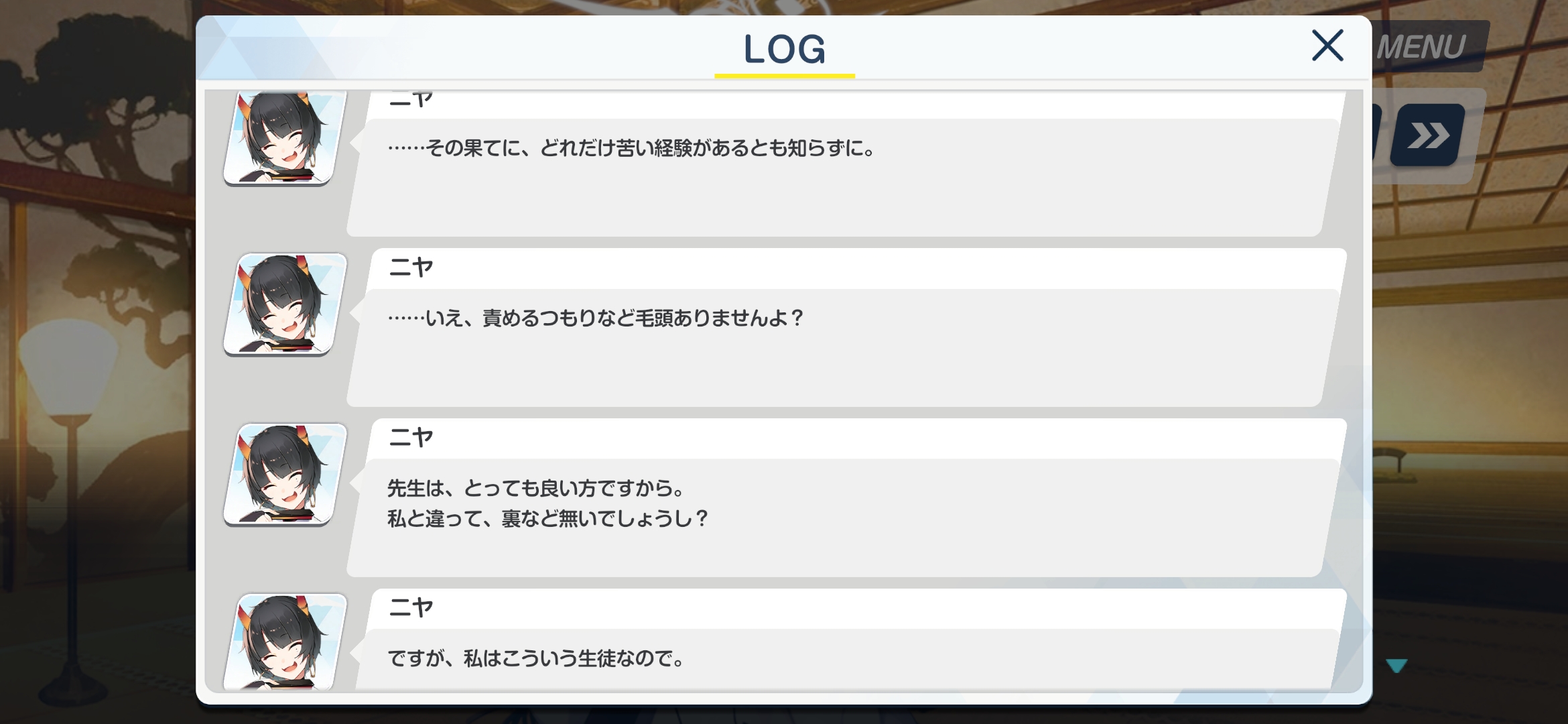1568x724 pixels.
Task: Click the ニヤ name above the ですが line
Action: tap(411, 608)
